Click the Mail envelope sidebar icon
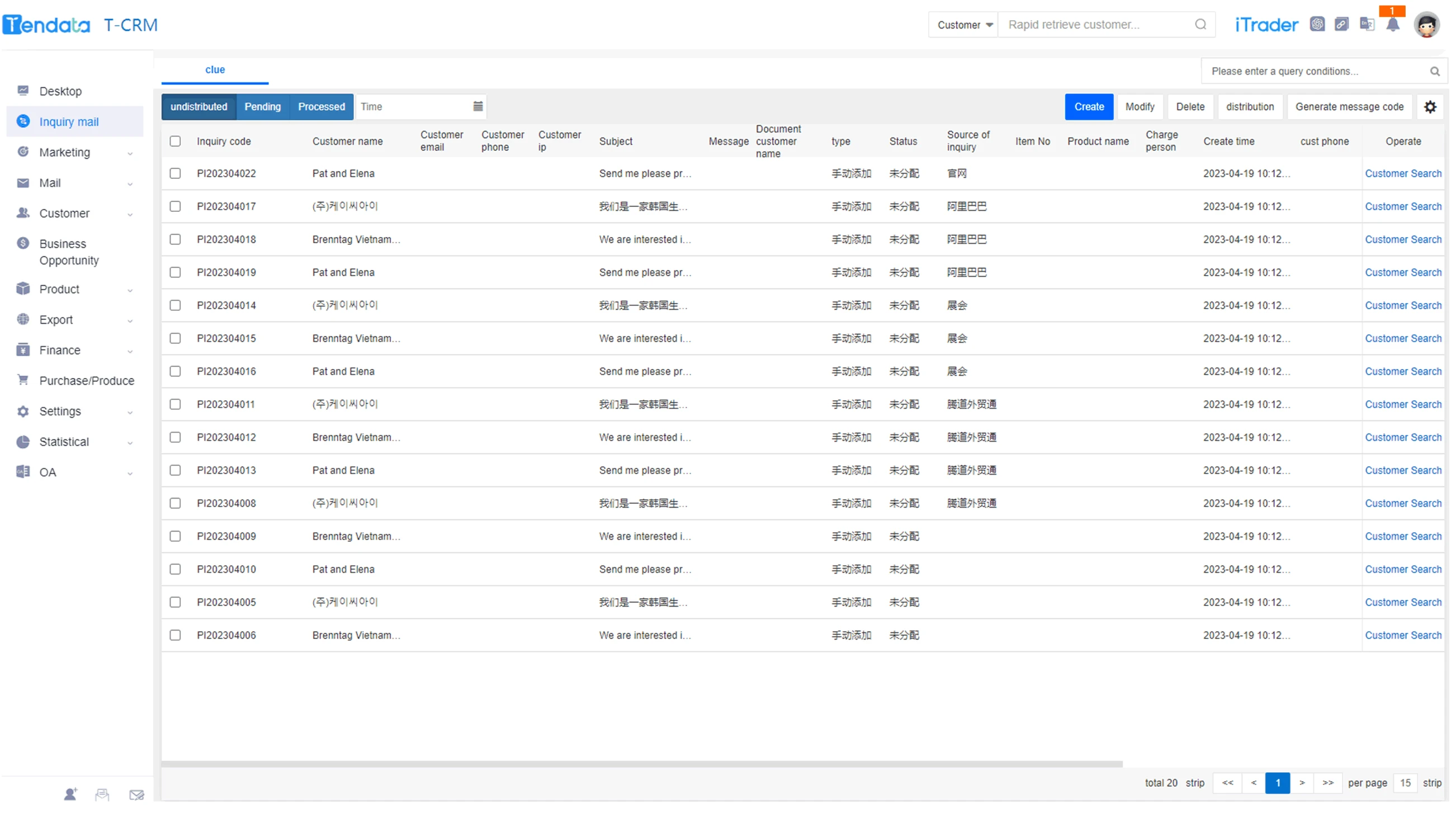Screen dimensions: 1456x823 (x=23, y=183)
